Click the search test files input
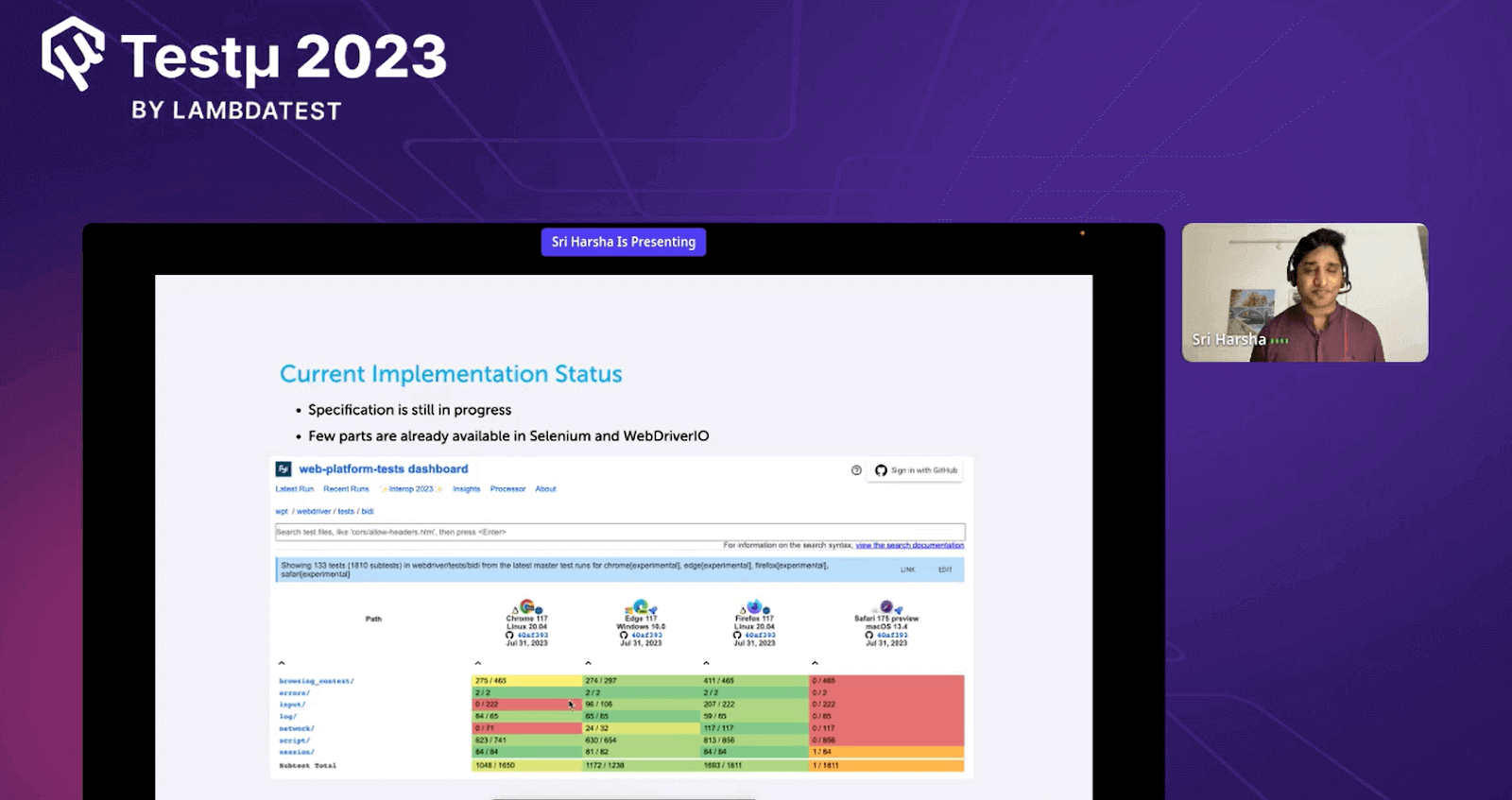This screenshot has width=1512, height=800. point(620,532)
